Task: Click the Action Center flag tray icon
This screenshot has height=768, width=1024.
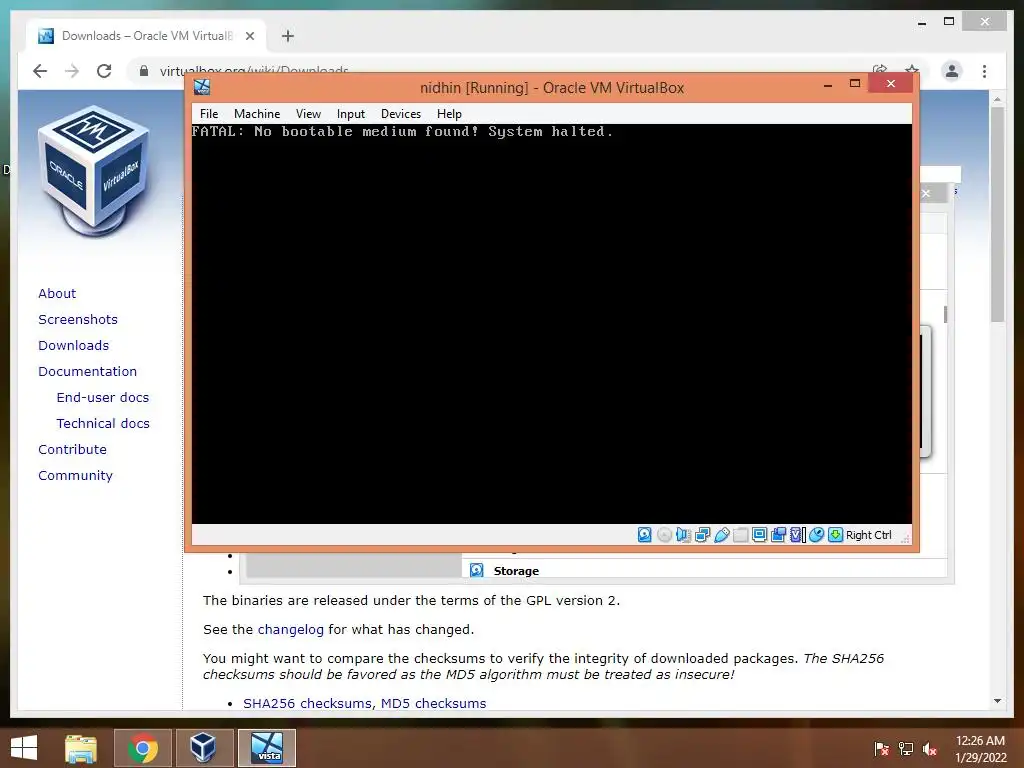Action: 881,749
